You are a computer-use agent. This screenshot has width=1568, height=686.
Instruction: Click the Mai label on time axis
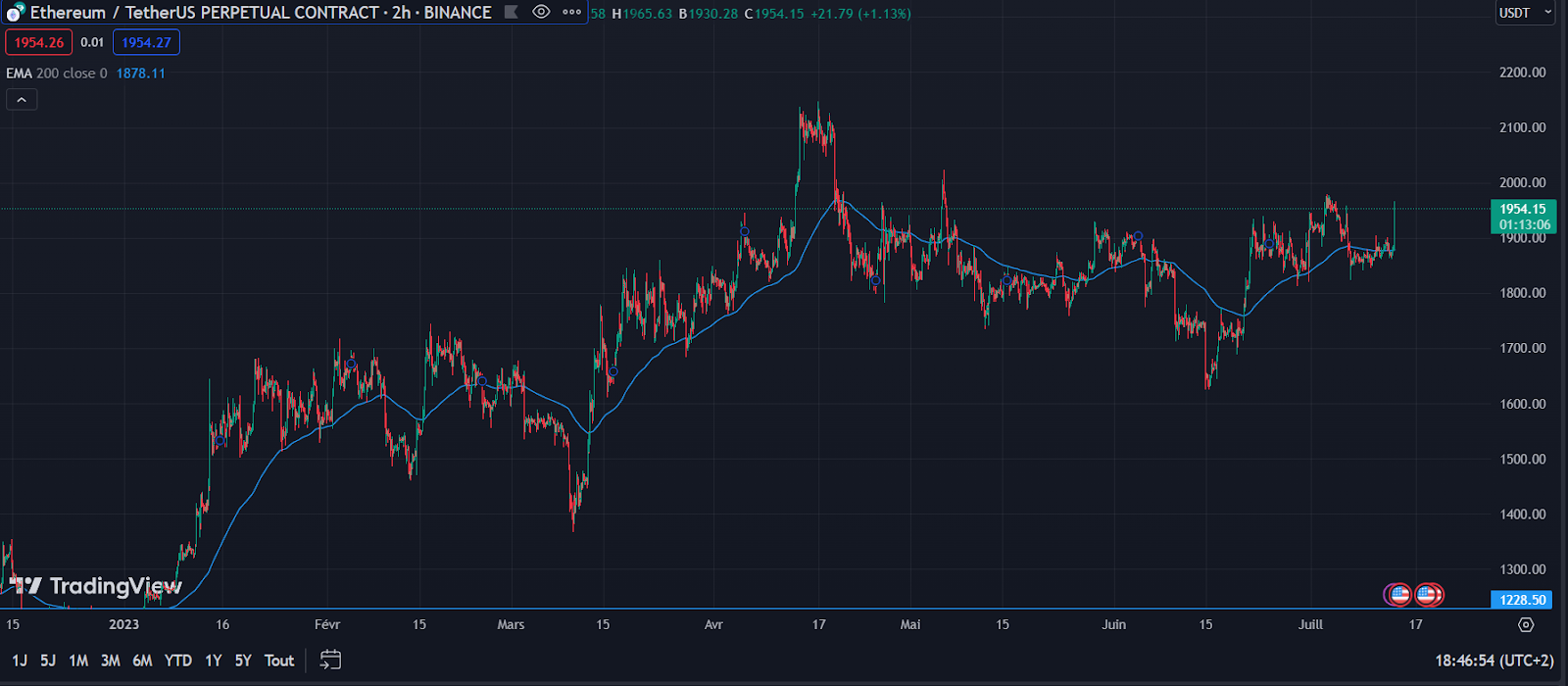(x=910, y=624)
